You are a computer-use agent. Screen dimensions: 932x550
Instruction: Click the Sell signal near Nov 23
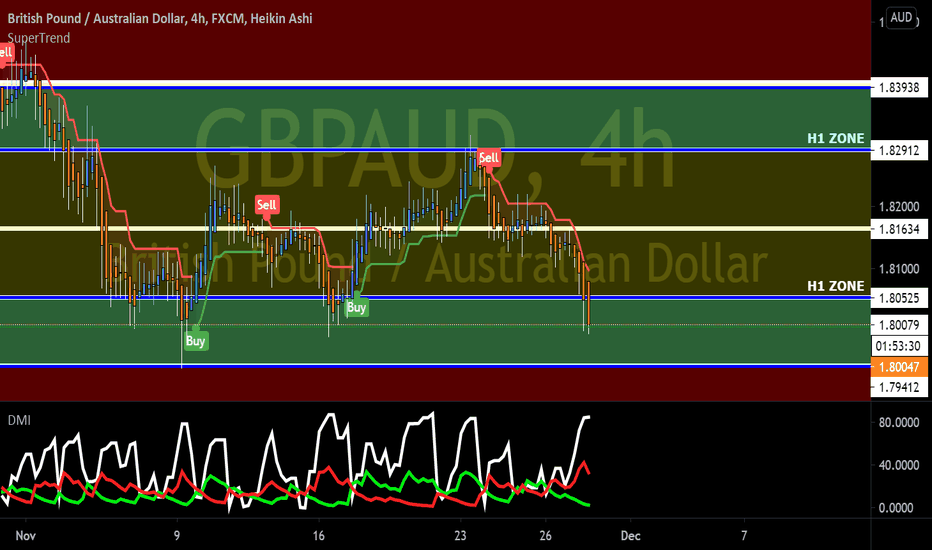(x=489, y=158)
